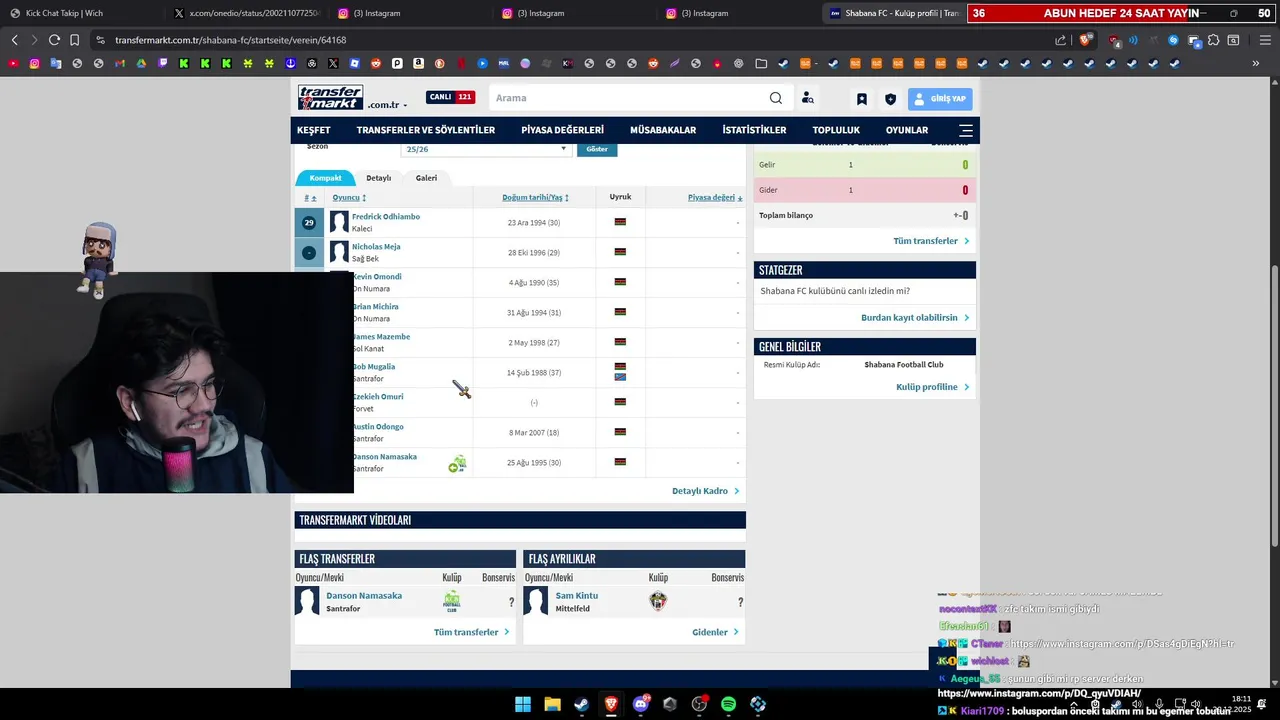Viewport: 1280px width, 720px height.
Task: Open the Gidenler link
Action: pos(715,632)
